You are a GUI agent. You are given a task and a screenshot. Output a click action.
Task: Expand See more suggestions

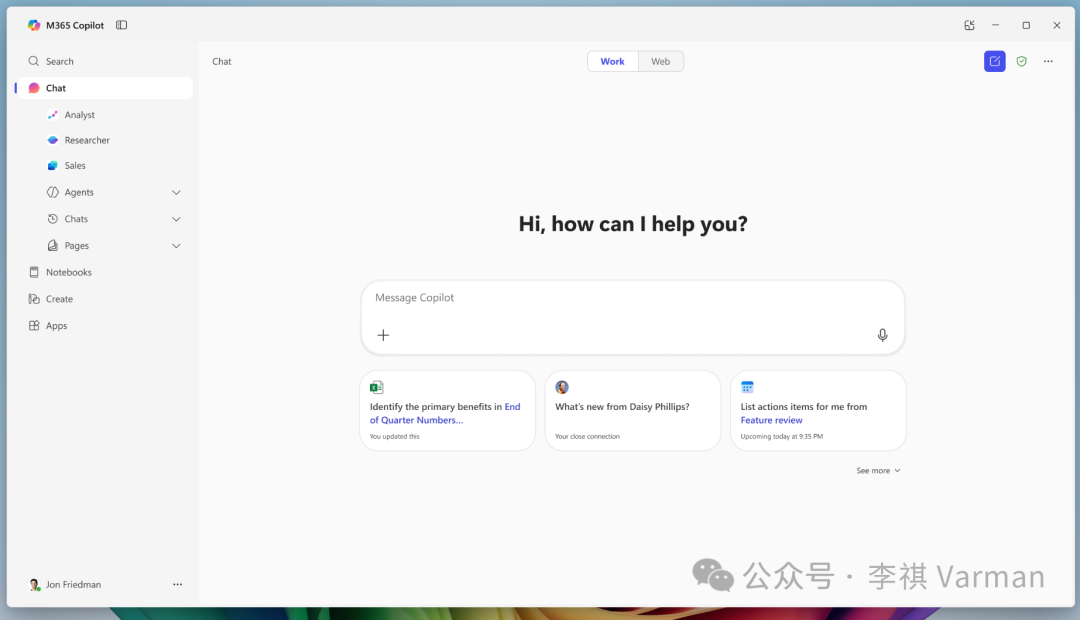(878, 471)
